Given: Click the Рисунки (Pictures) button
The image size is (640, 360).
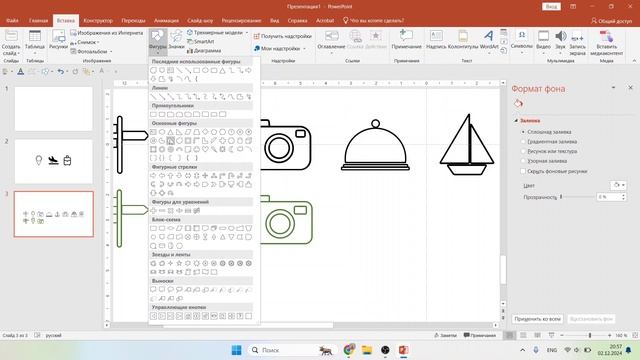Looking at the screenshot, I should point(58,40).
